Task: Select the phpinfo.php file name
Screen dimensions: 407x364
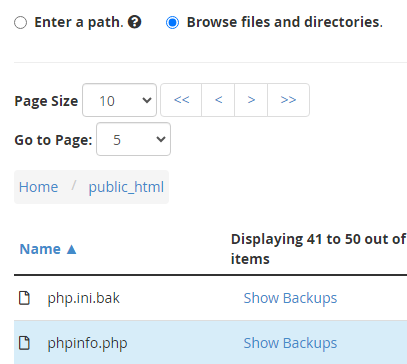Action: (87, 343)
